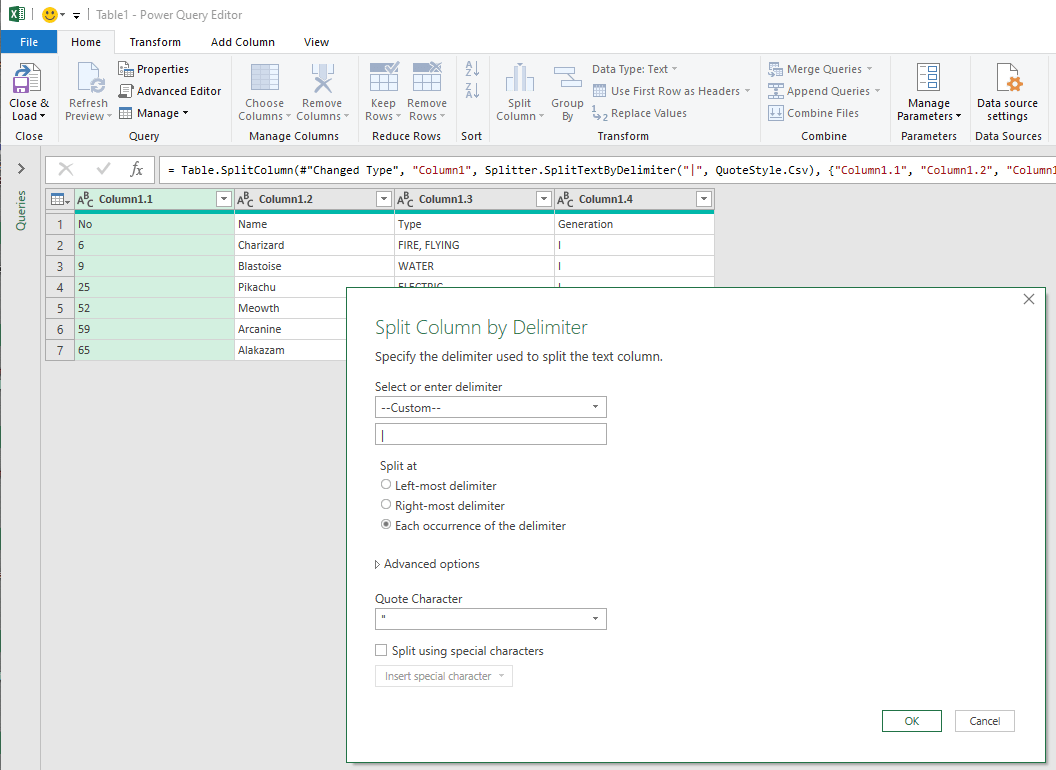Open Column1.3 filter dropdown
This screenshot has width=1056, height=770.
coord(543,199)
